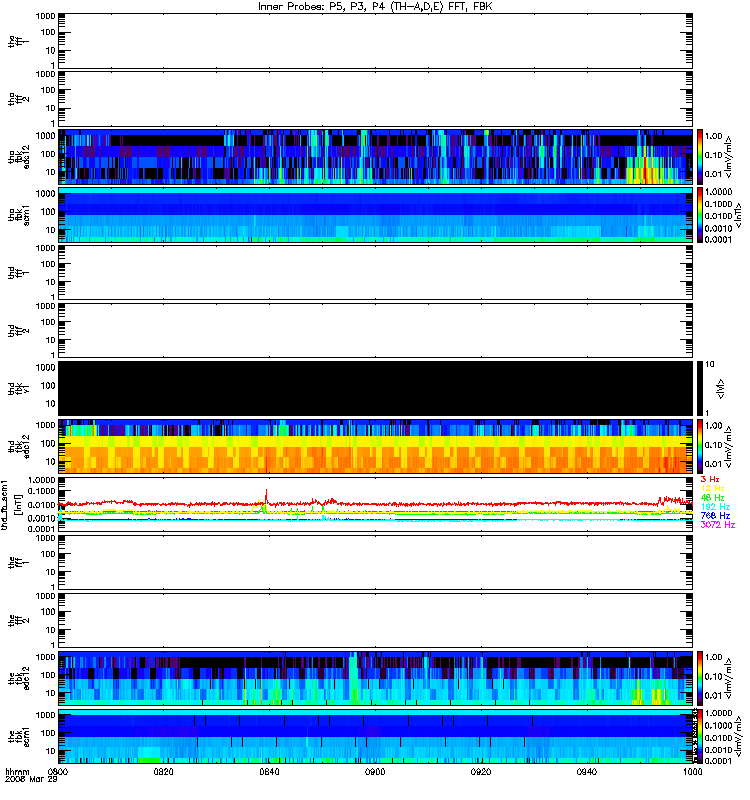Select the 192 Hz legend label
Viewport: 750px width, 800px height.
[715, 507]
